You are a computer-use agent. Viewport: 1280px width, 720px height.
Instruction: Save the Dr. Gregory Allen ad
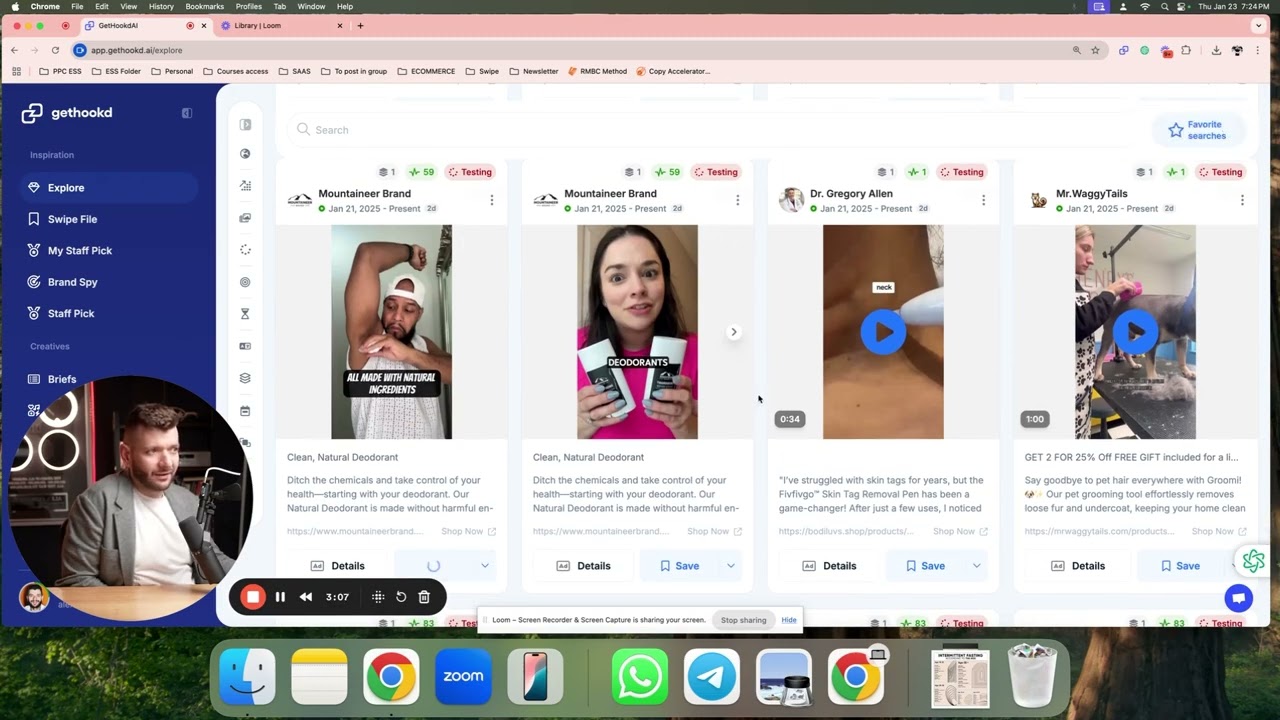pos(924,566)
